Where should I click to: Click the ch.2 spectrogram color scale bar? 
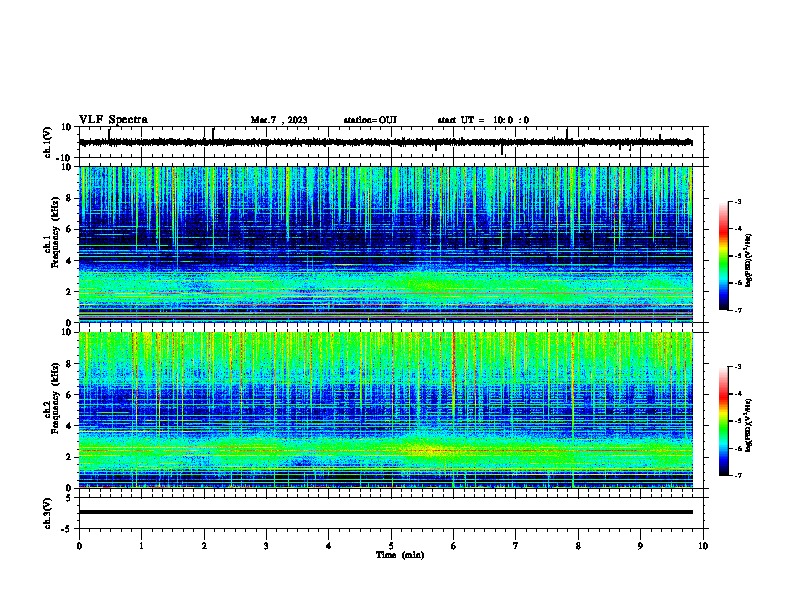pyautogui.click(x=723, y=421)
